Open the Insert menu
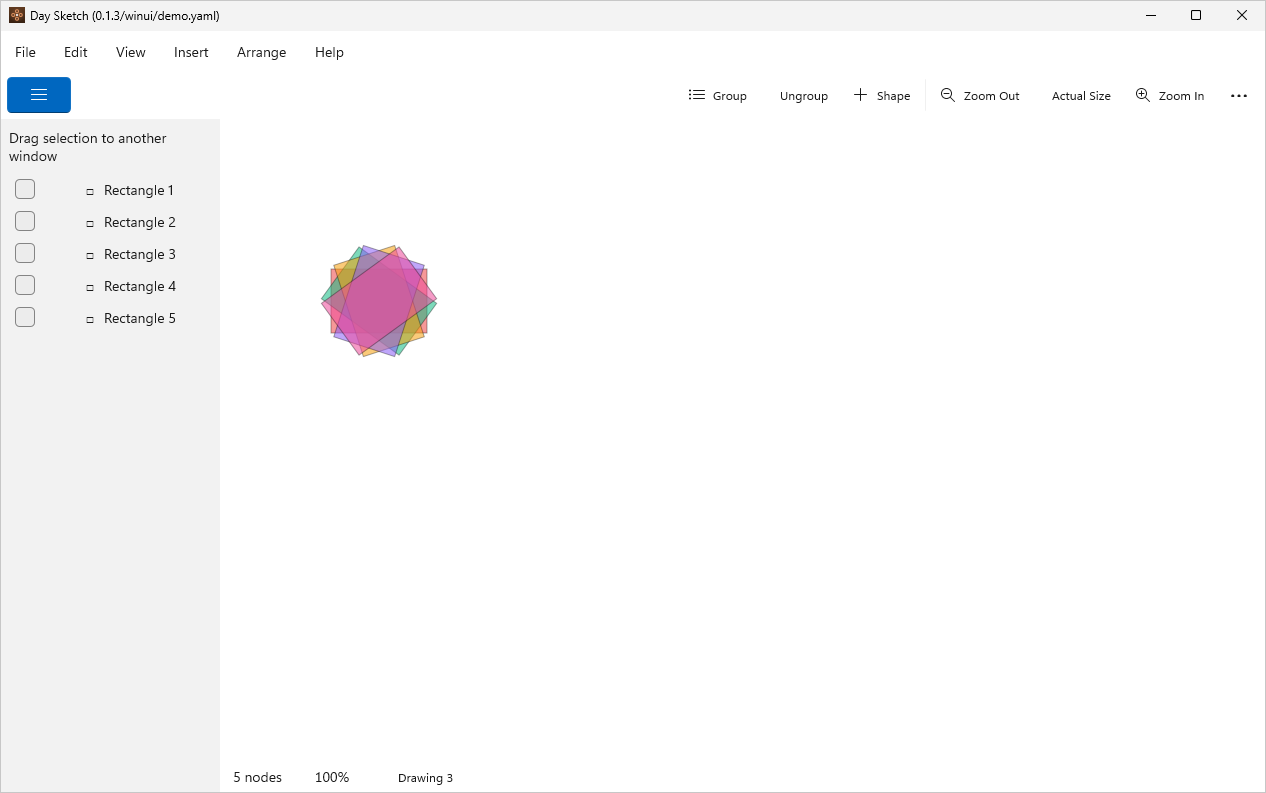1266x793 pixels. click(191, 52)
